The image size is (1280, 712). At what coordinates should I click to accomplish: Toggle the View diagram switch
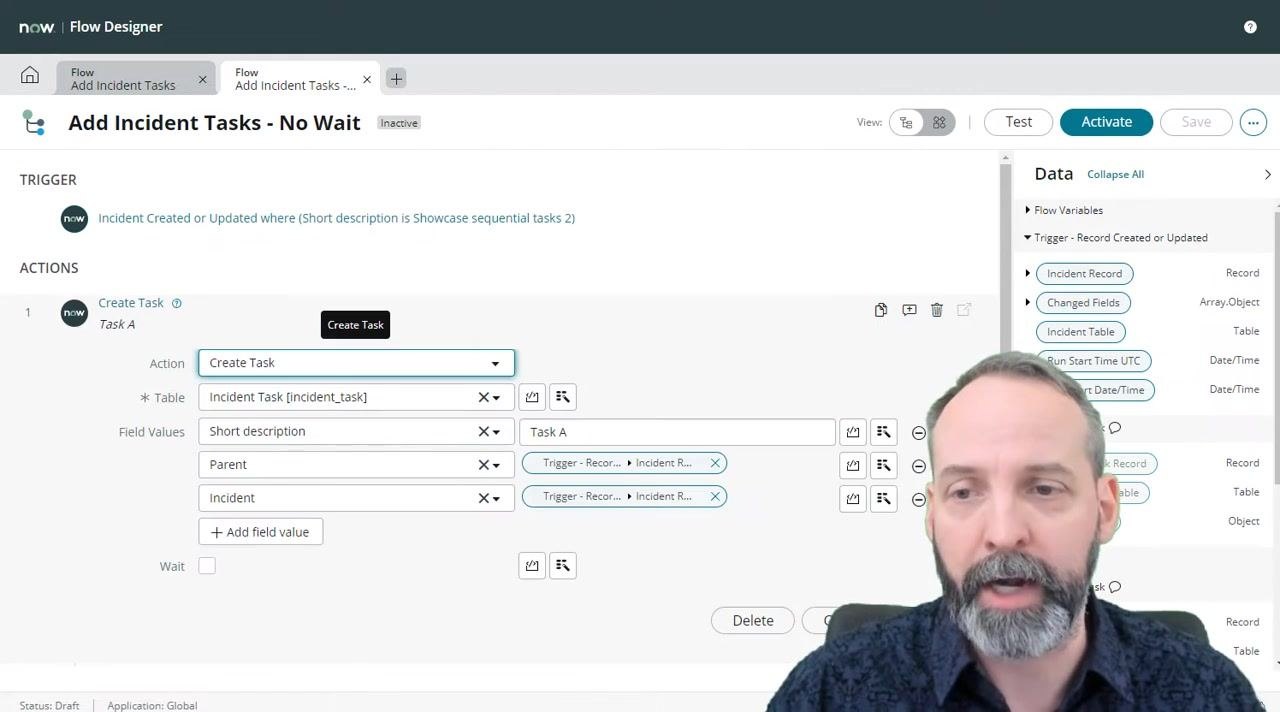(922, 122)
